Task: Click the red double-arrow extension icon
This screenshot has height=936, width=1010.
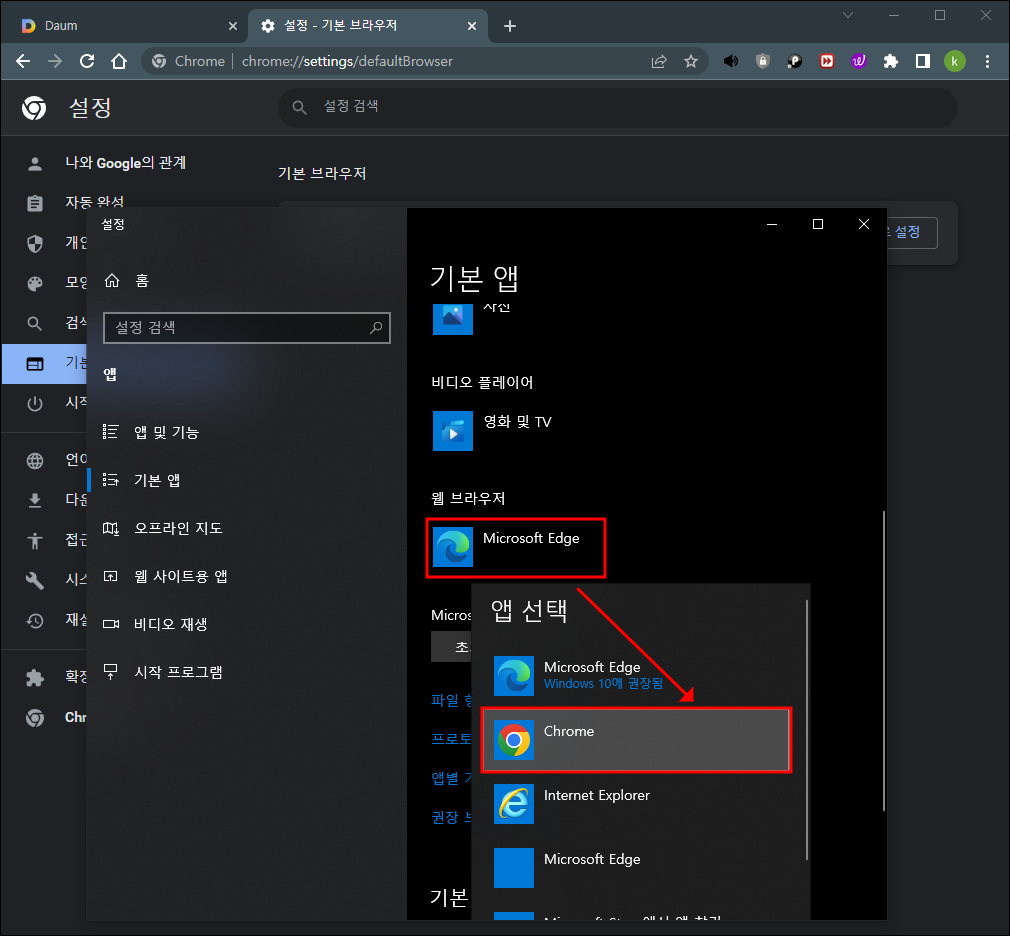Action: [827, 61]
